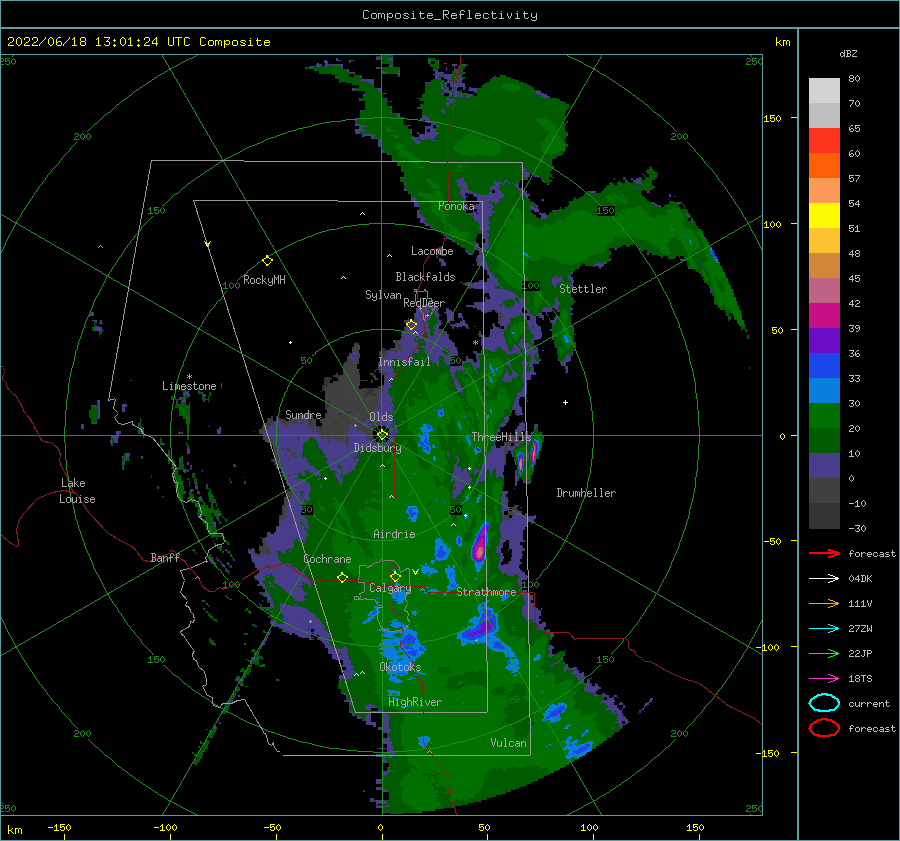
Task: Click the yellow diamond marker below Cochrane
Action: [x=342, y=577]
